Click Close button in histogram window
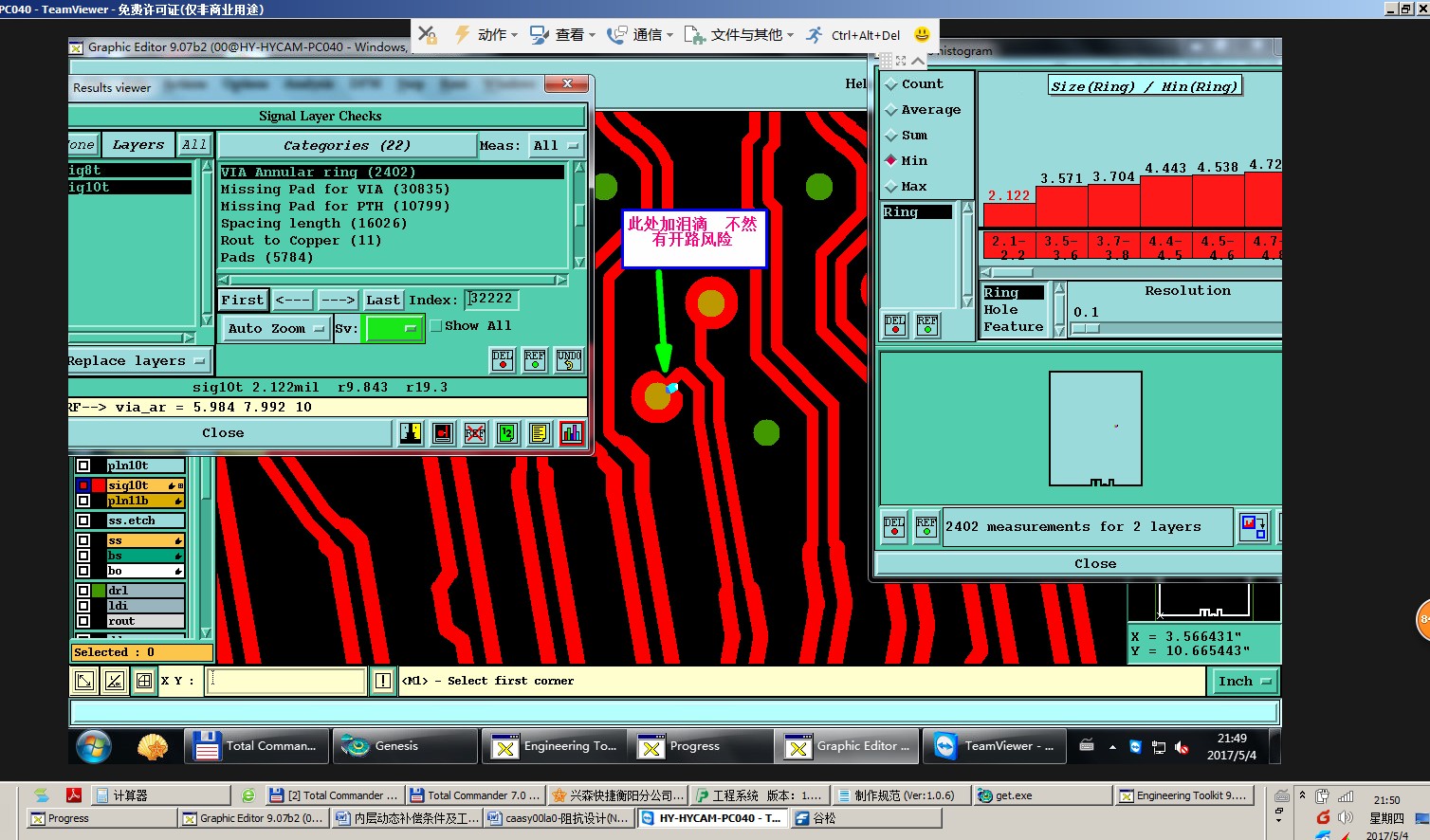The width and height of the screenshot is (1430, 840). click(x=1079, y=564)
